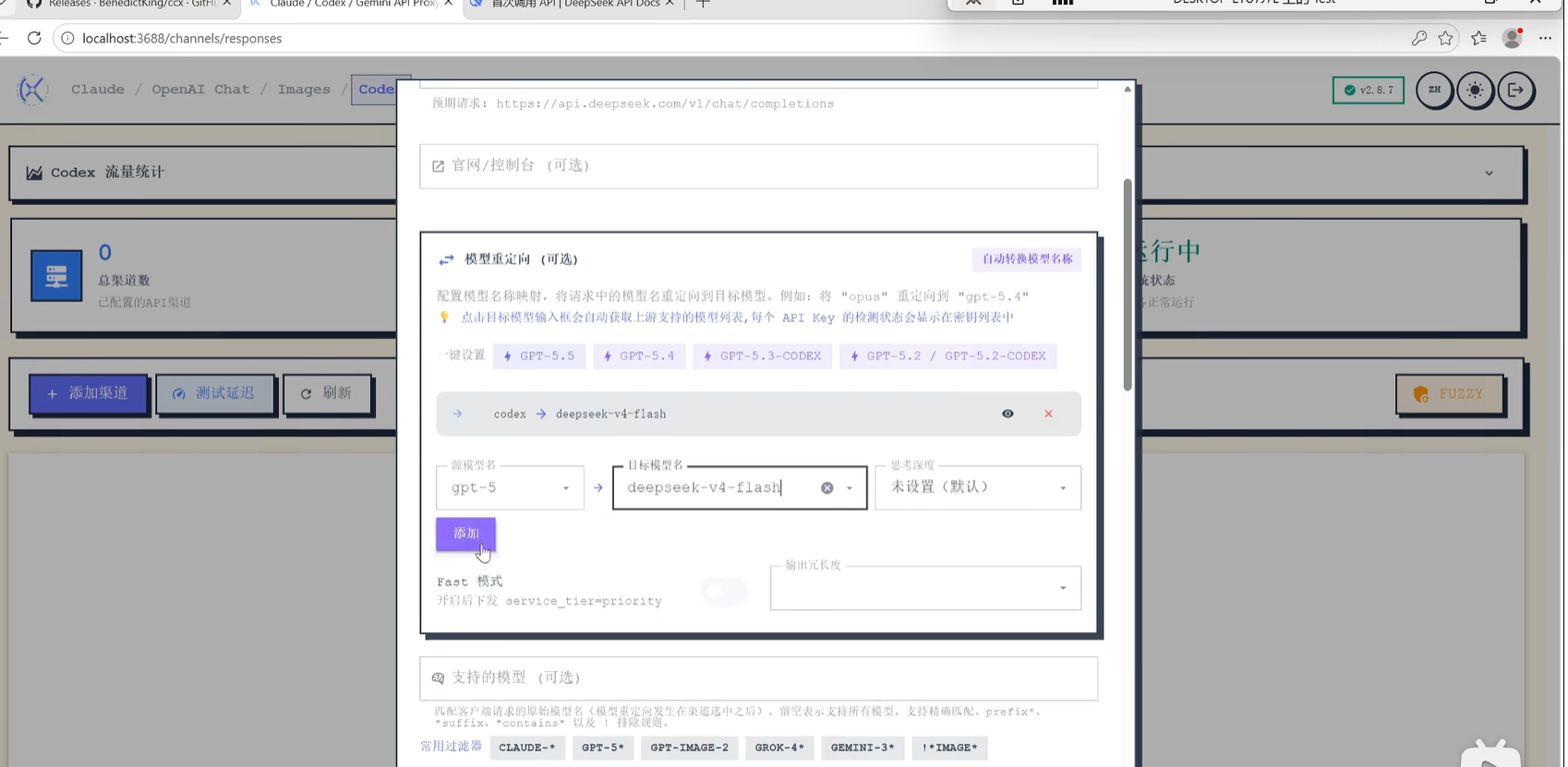Image resolution: width=1568 pixels, height=767 pixels.
Task: Click the browser address bar URL
Action: tap(182, 39)
